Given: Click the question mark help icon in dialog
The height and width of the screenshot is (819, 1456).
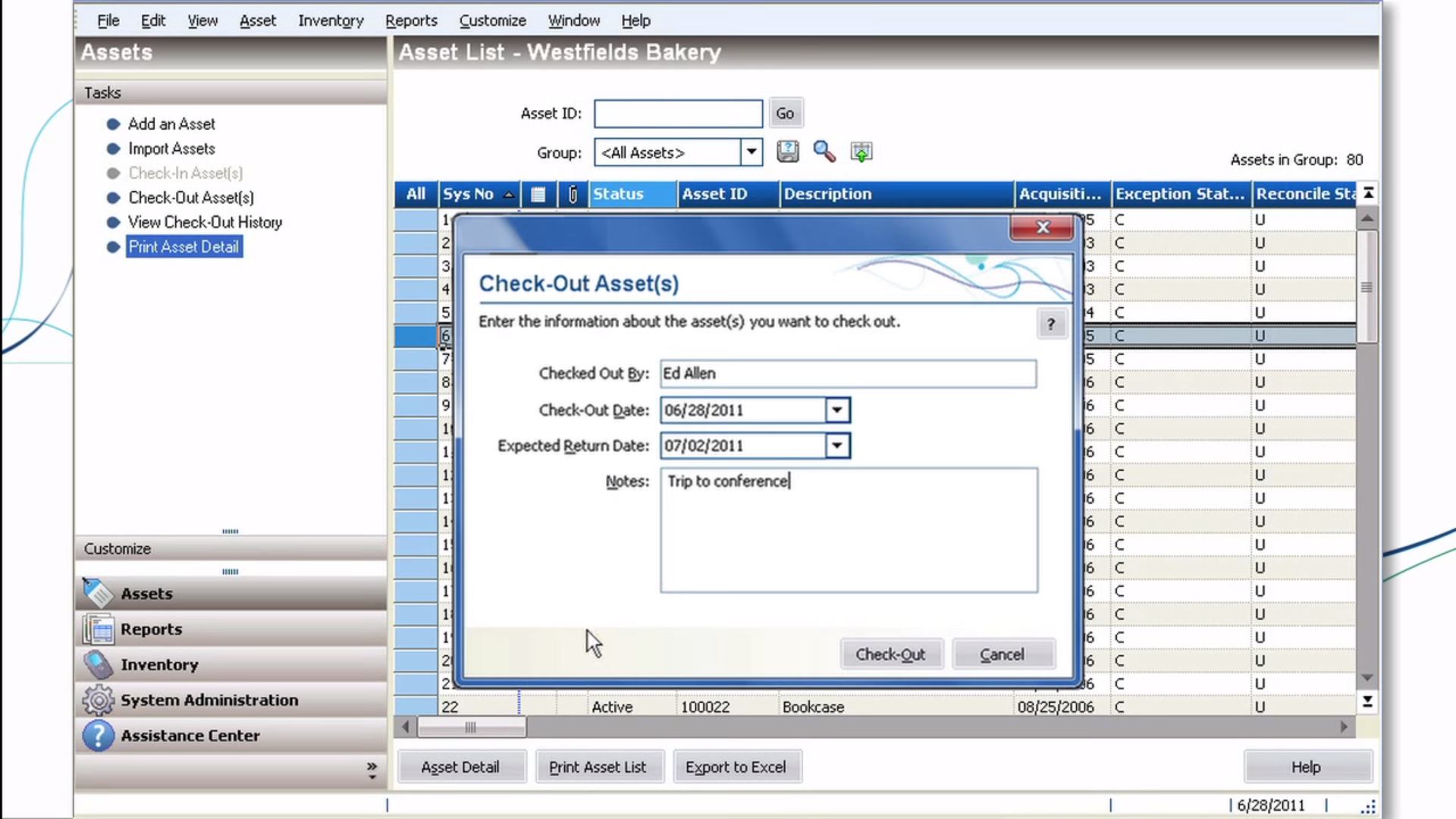Looking at the screenshot, I should pos(1050,325).
